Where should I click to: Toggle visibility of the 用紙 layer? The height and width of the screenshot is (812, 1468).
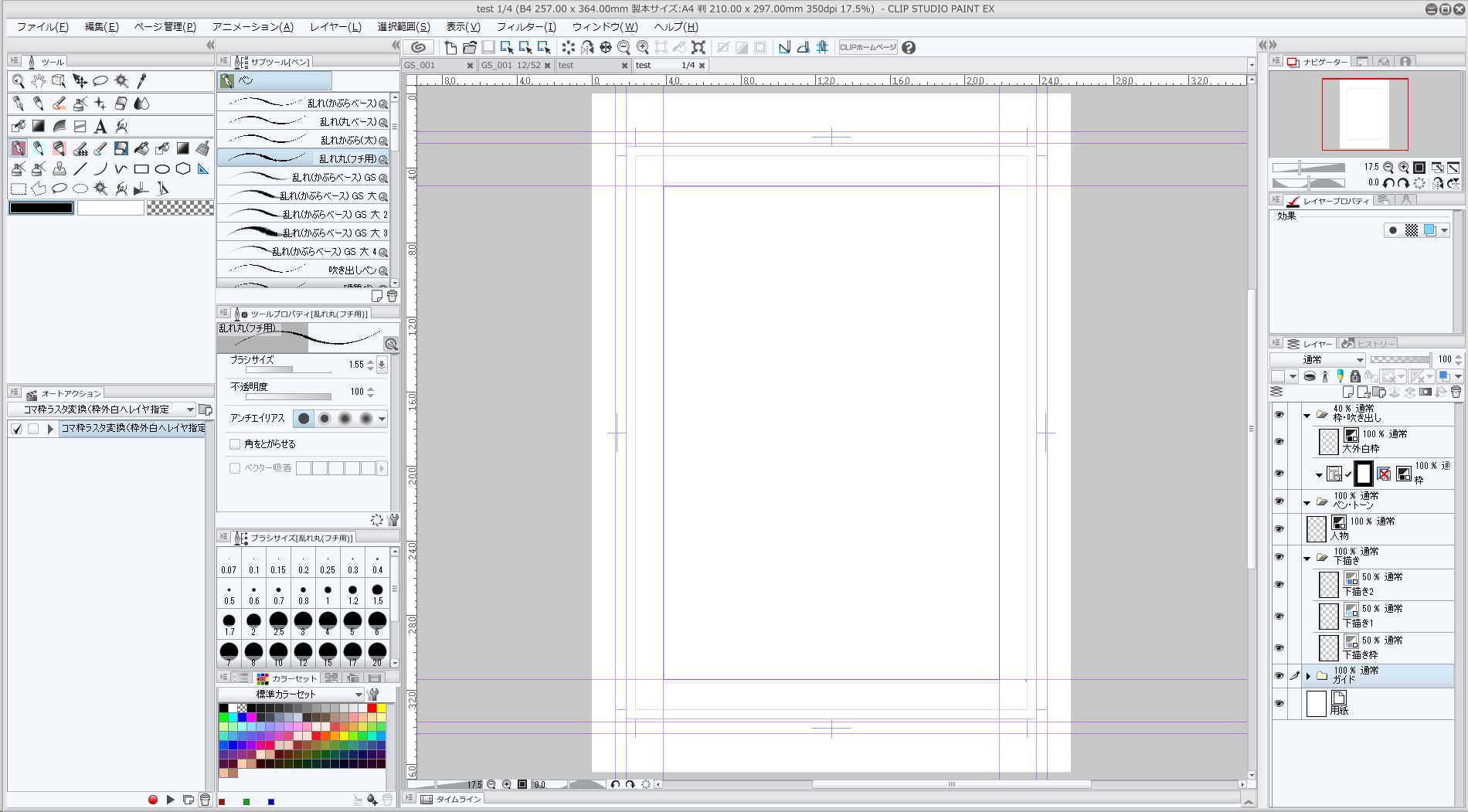pyautogui.click(x=1279, y=704)
